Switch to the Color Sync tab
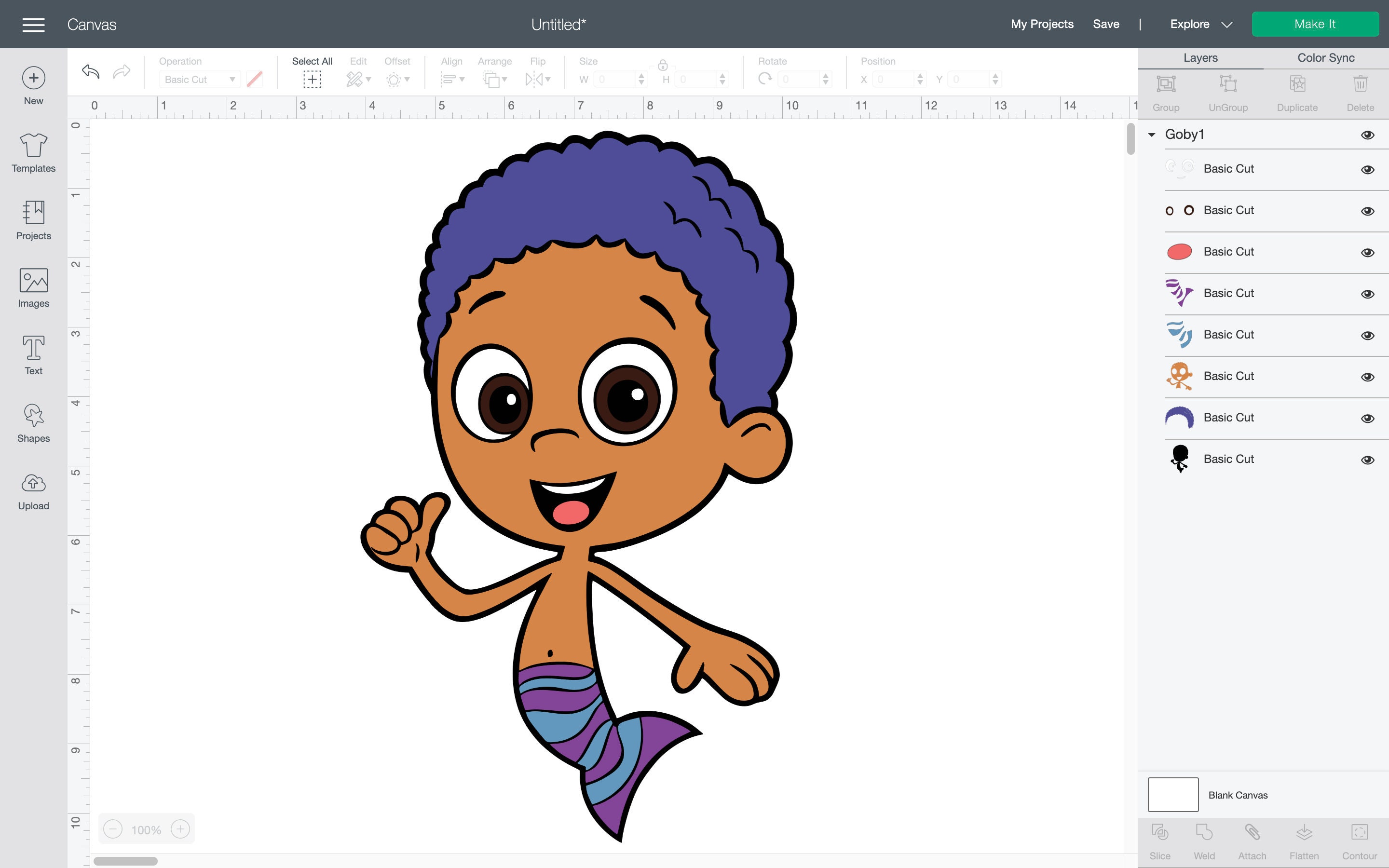This screenshot has width=1389, height=868. [1325, 58]
